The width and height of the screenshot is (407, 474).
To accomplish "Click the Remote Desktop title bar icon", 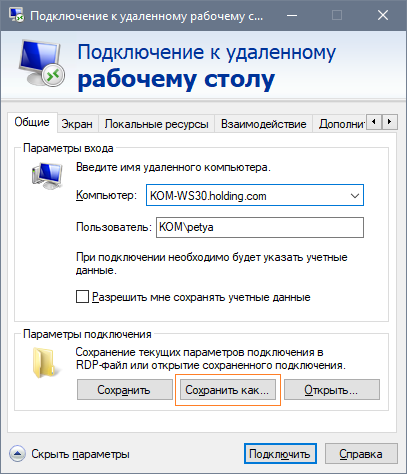I will (17, 15).
